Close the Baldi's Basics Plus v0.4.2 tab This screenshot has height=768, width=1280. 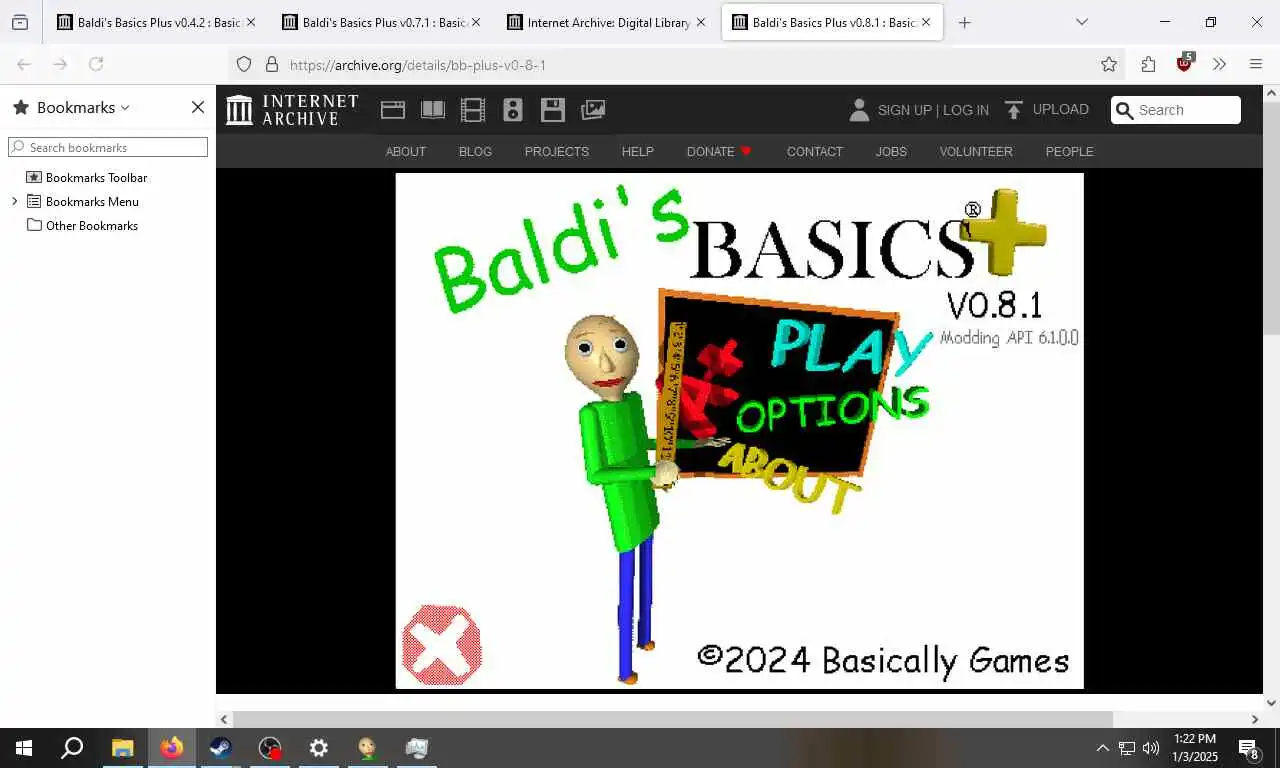[x=251, y=22]
